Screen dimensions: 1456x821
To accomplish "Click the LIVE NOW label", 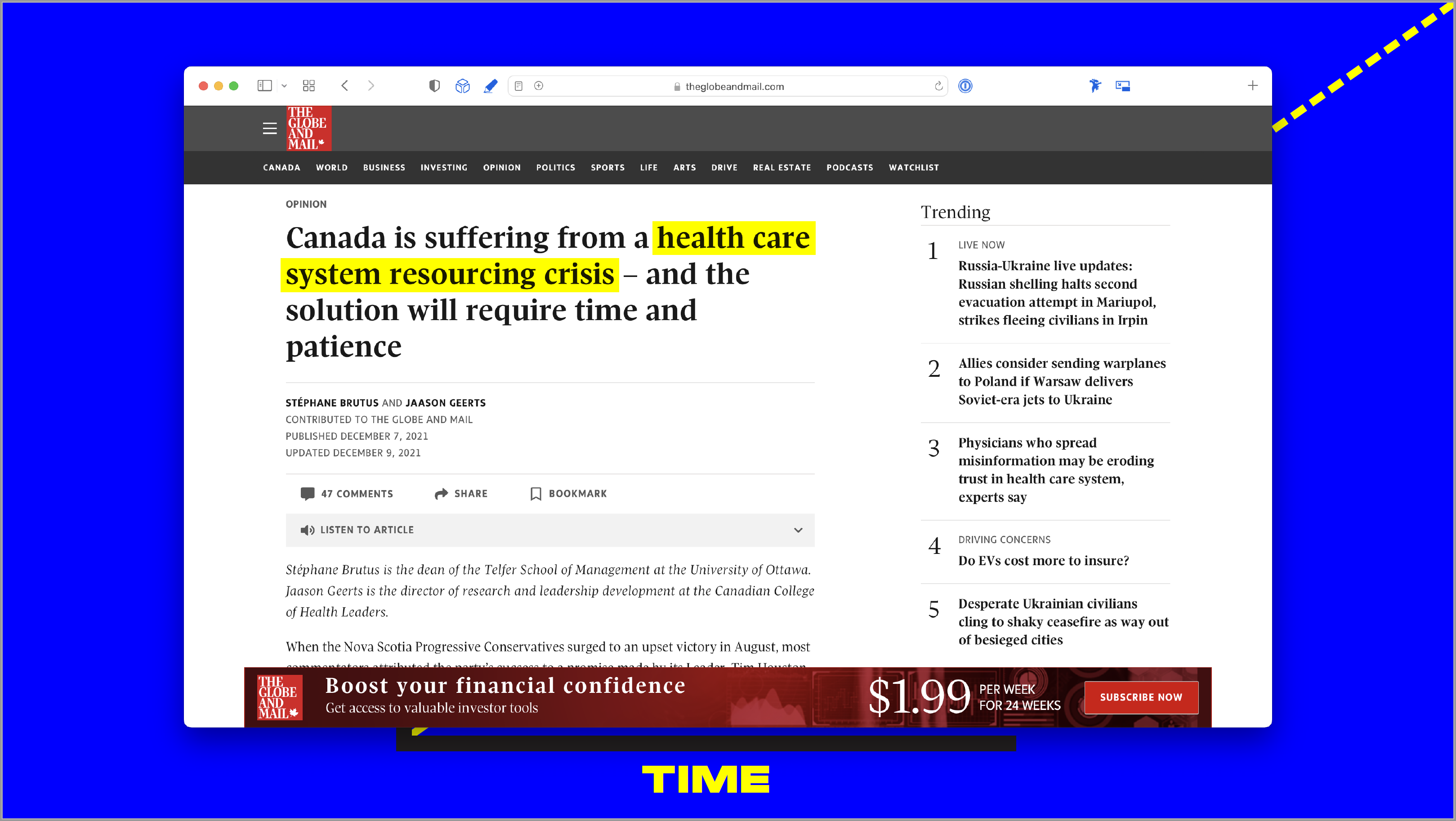I will (x=981, y=245).
